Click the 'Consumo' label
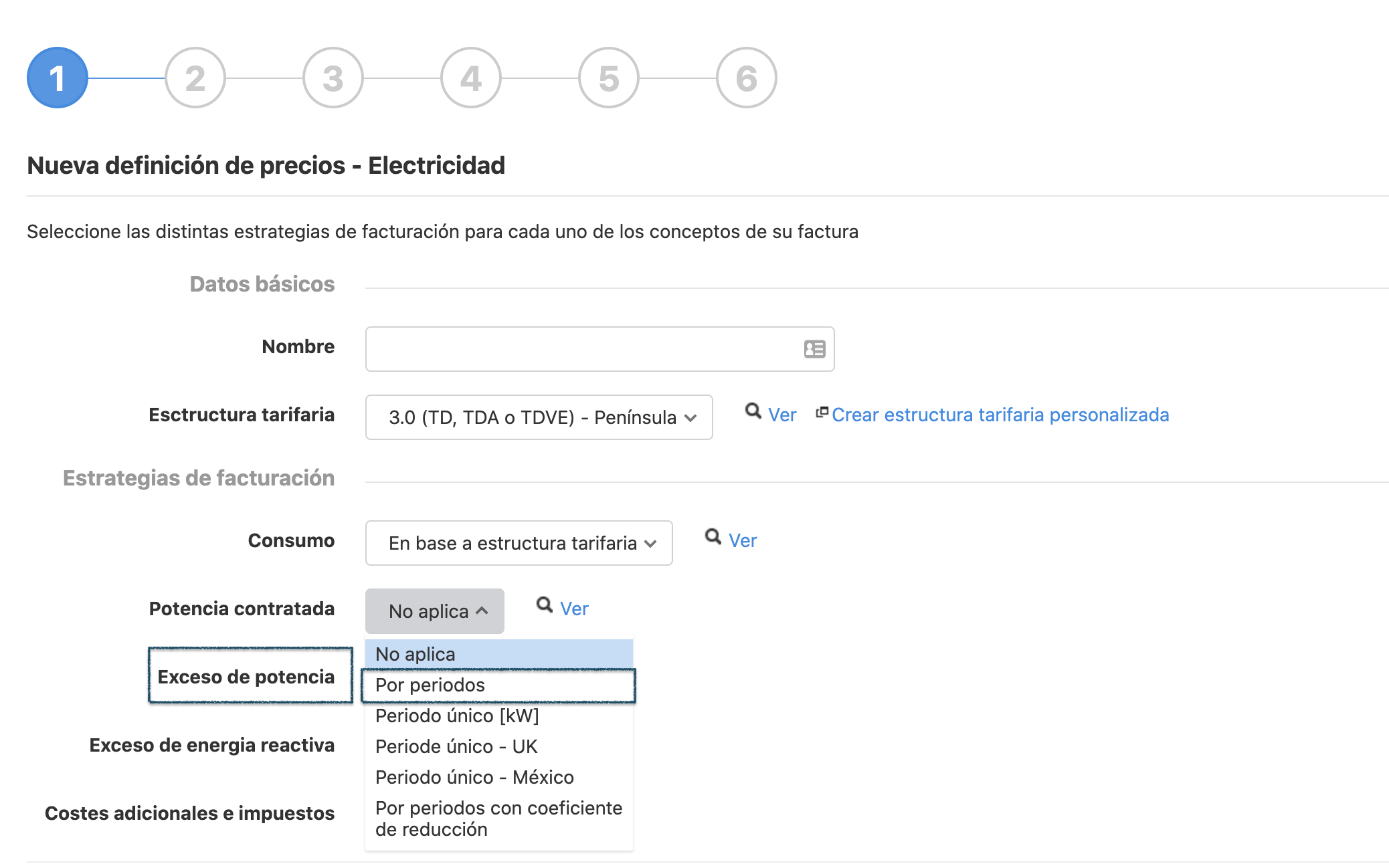This screenshot has height=868, width=1389. click(x=291, y=540)
